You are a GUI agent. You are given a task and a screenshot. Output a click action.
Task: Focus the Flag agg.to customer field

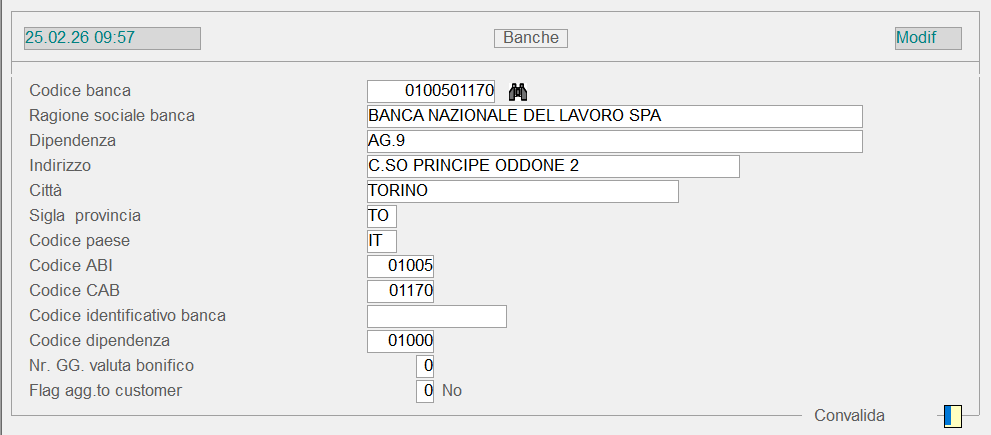(425, 391)
